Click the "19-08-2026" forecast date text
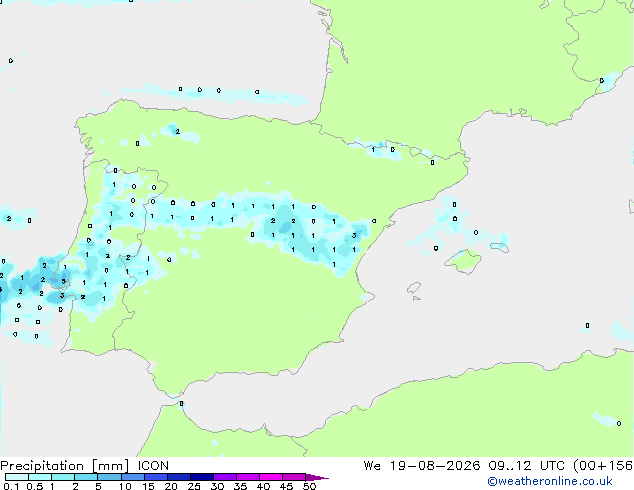This screenshot has height=490, width=634. coord(435,466)
